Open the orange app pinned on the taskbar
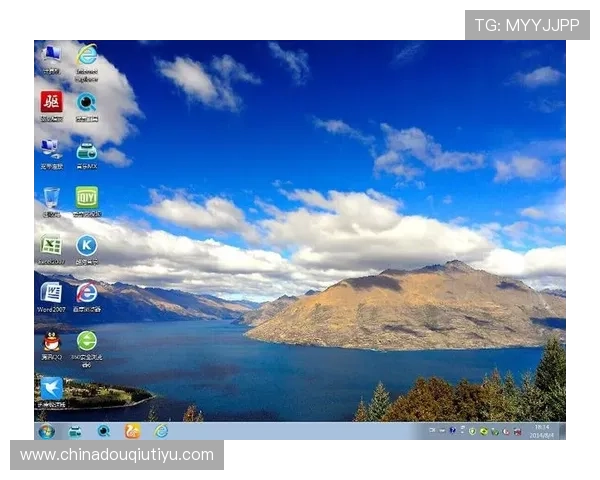The height and width of the screenshot is (480, 600). coord(132,431)
